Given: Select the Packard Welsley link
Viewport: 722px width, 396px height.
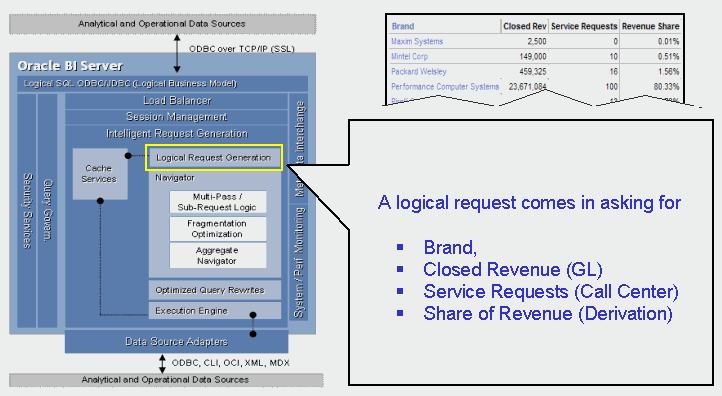Looking at the screenshot, I should pyautogui.click(x=419, y=72).
